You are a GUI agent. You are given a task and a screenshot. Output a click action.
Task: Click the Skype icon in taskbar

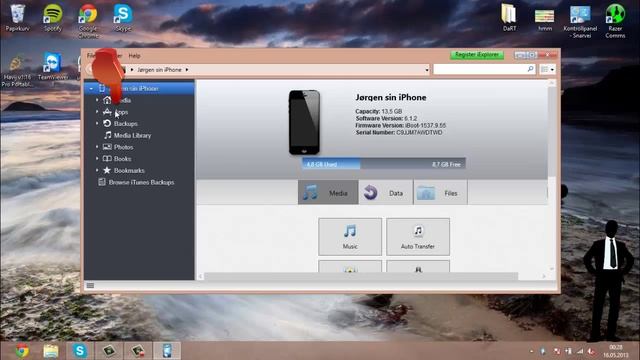click(80, 351)
